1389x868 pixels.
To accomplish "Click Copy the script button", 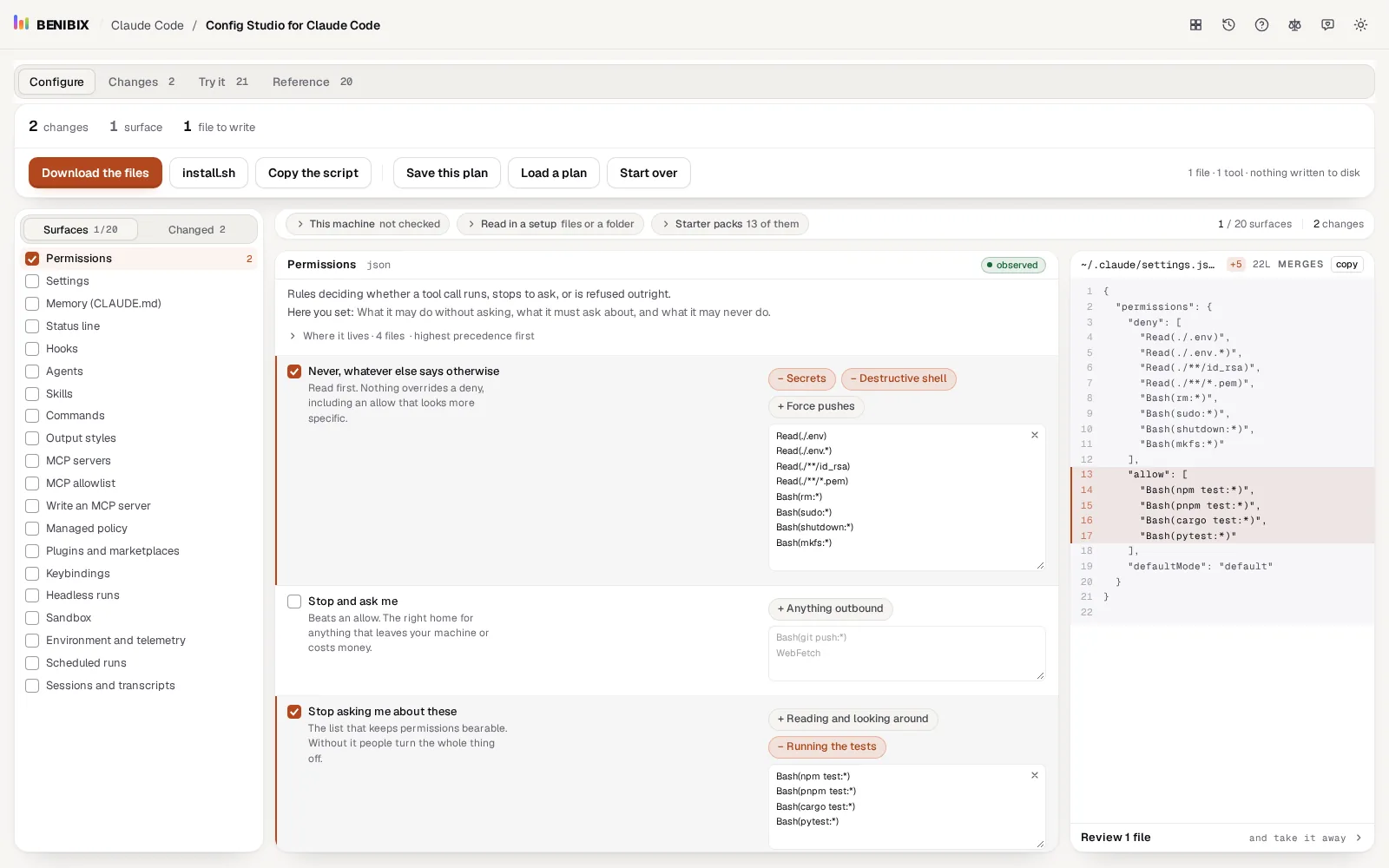I will tap(313, 173).
